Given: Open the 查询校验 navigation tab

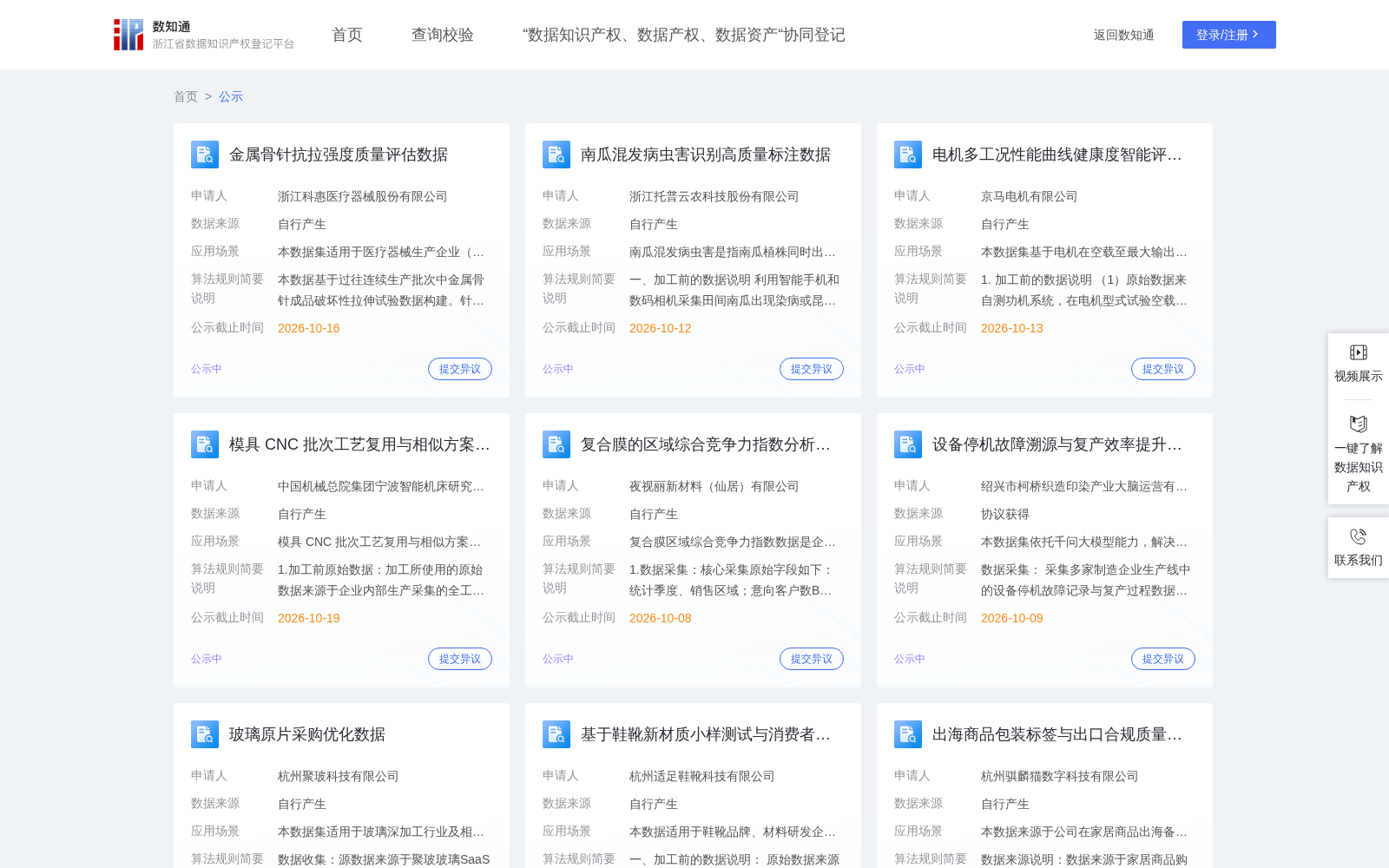Looking at the screenshot, I should tap(443, 35).
